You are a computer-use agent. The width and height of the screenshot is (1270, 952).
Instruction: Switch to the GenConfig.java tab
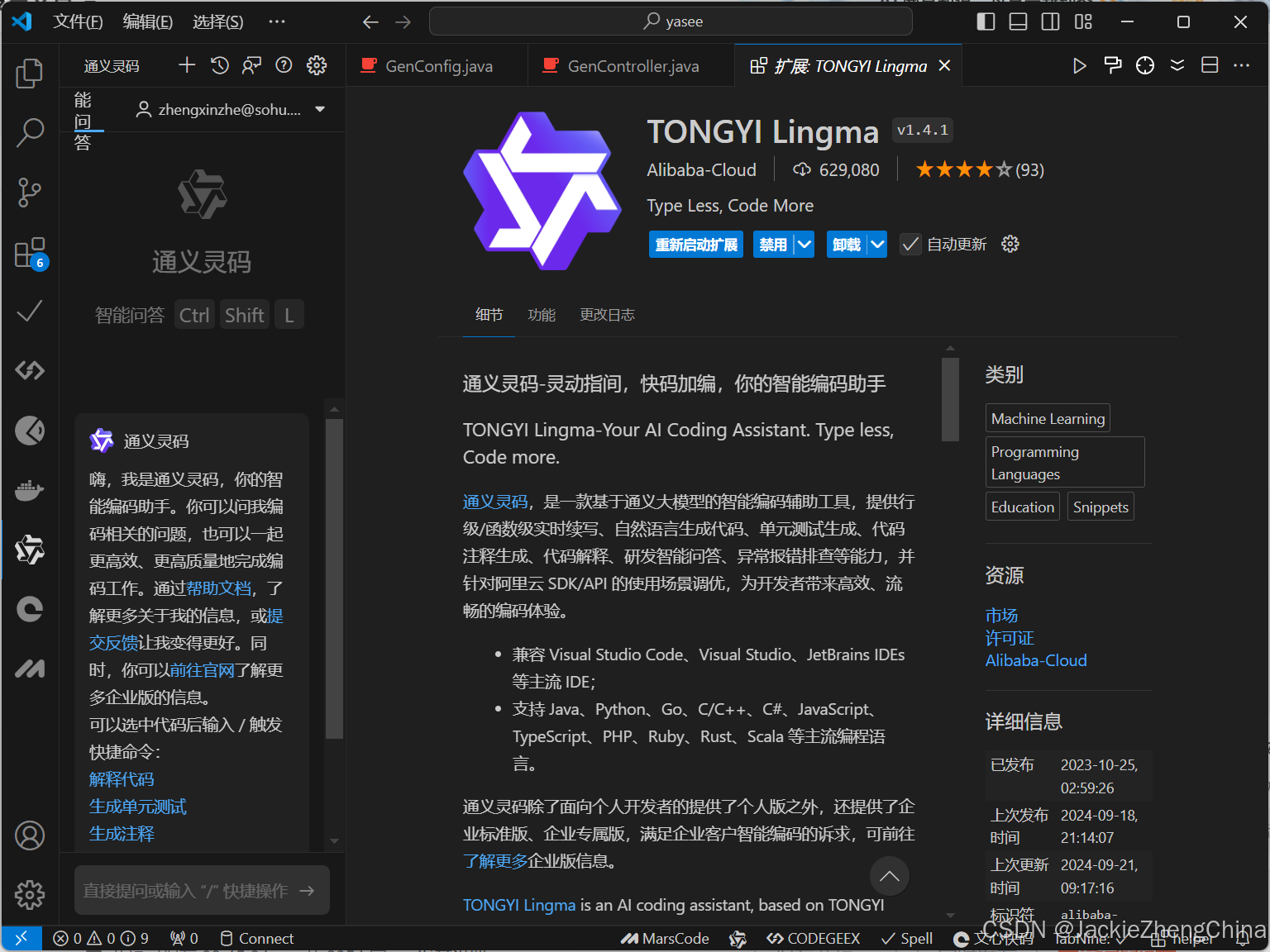click(x=437, y=66)
